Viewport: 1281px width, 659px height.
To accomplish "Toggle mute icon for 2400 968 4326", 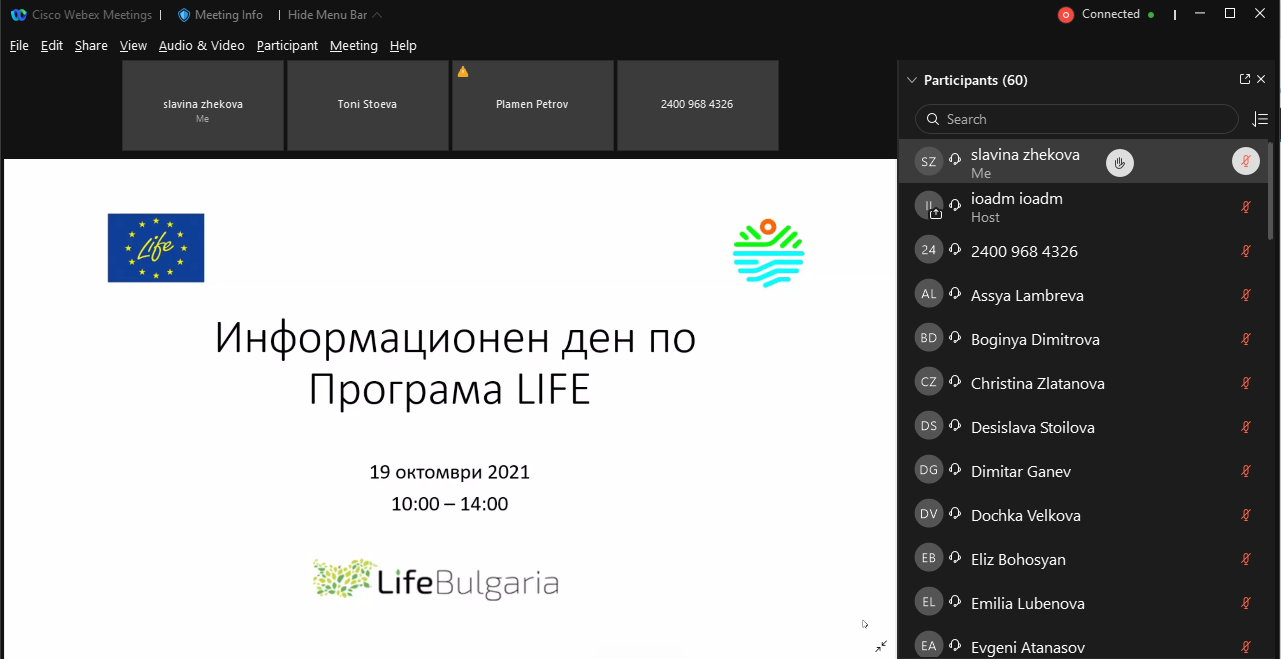I will click(1246, 251).
